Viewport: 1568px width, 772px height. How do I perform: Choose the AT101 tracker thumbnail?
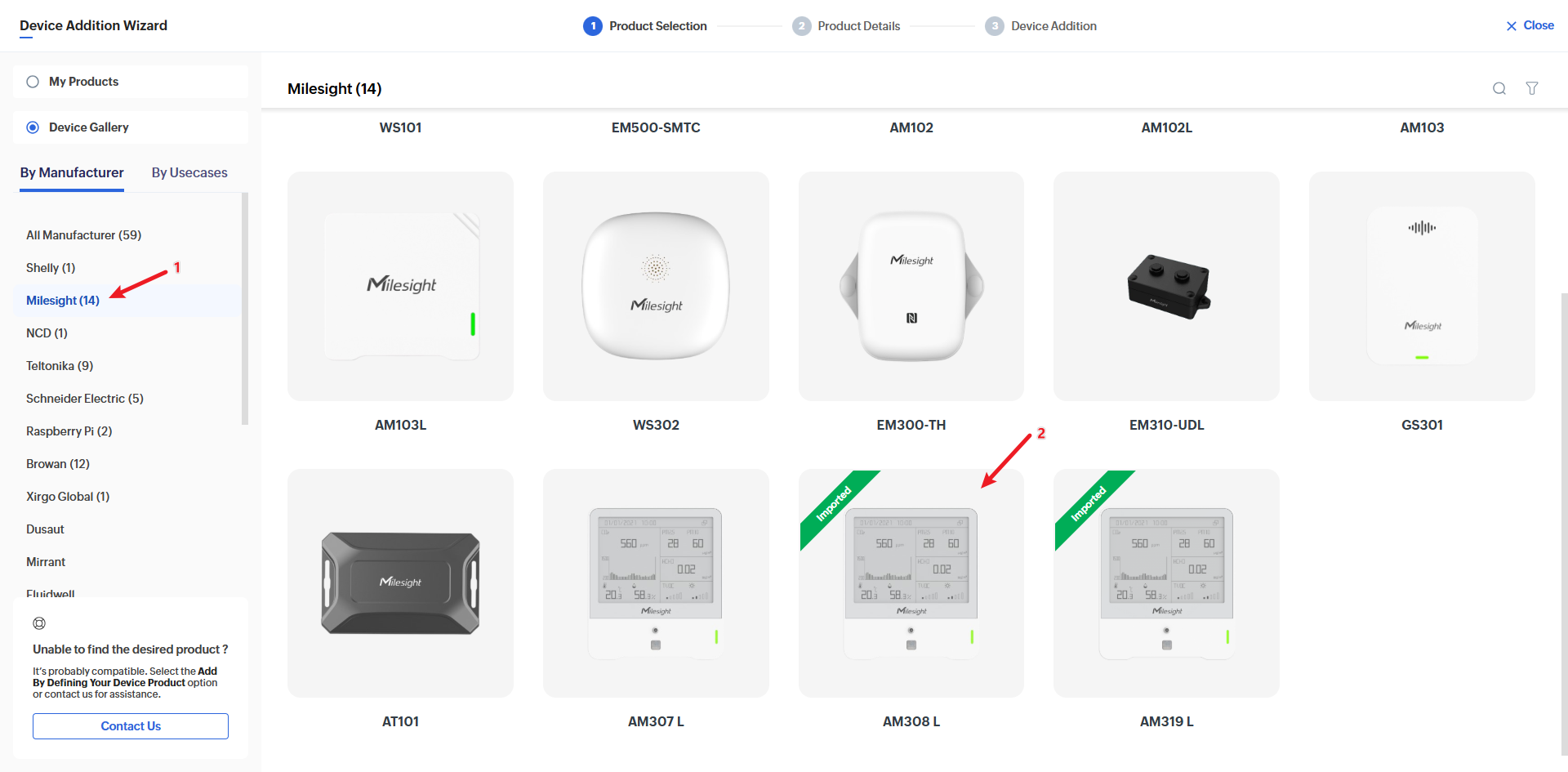pyautogui.click(x=400, y=583)
